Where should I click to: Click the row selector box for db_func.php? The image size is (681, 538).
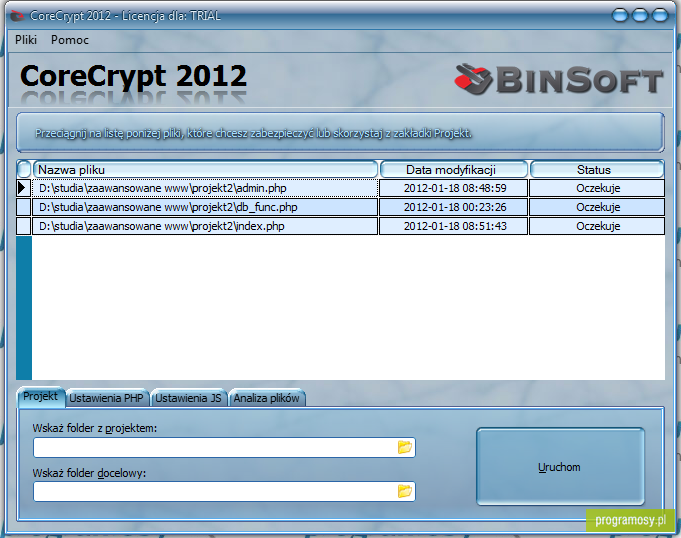coord(23,207)
